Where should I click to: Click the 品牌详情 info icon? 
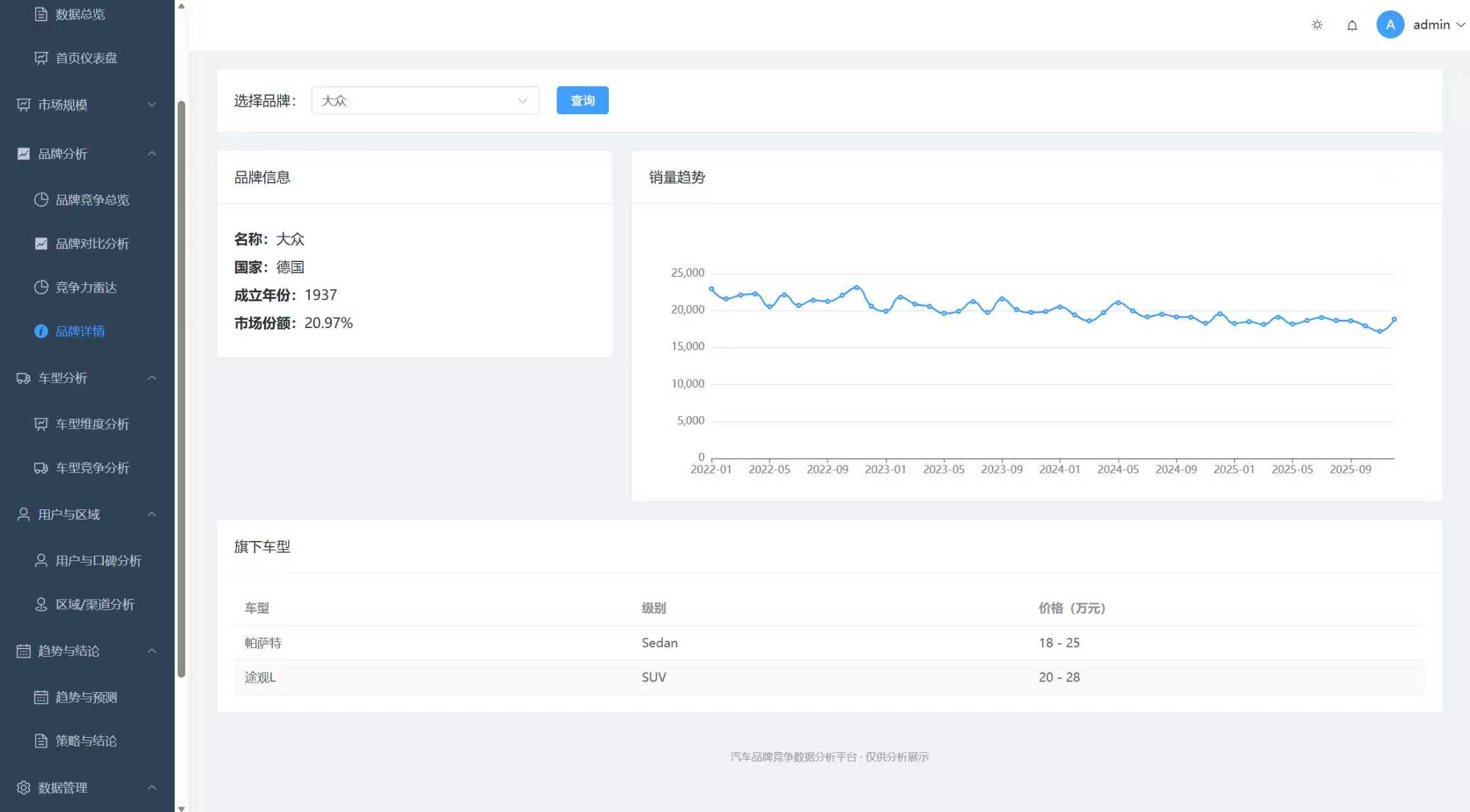pos(41,331)
